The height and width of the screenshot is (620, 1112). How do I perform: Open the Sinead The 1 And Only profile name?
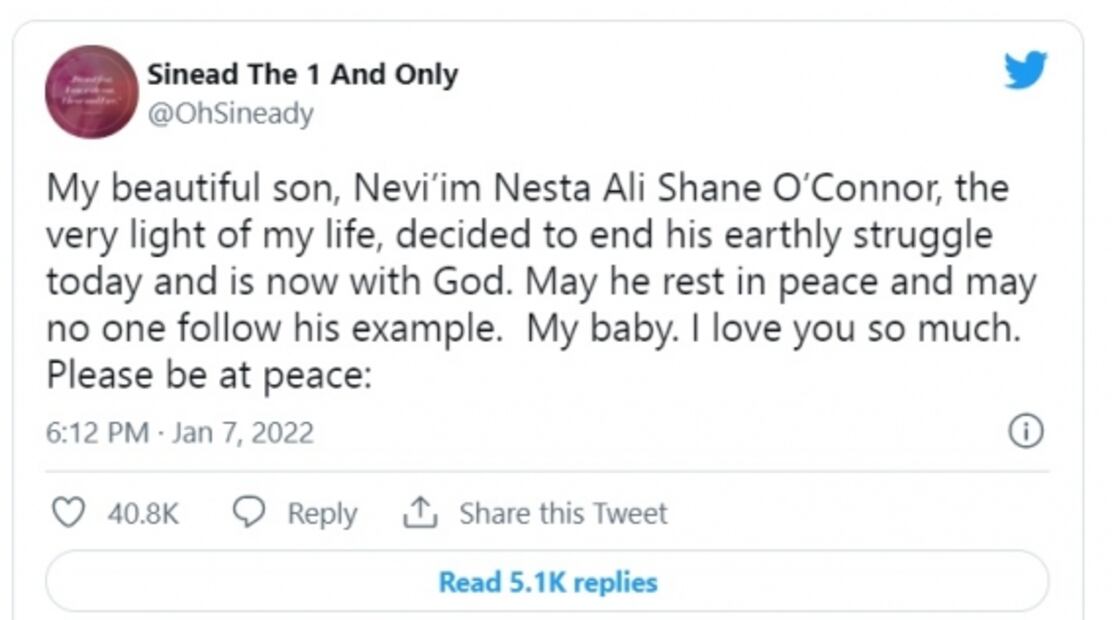click(x=302, y=75)
